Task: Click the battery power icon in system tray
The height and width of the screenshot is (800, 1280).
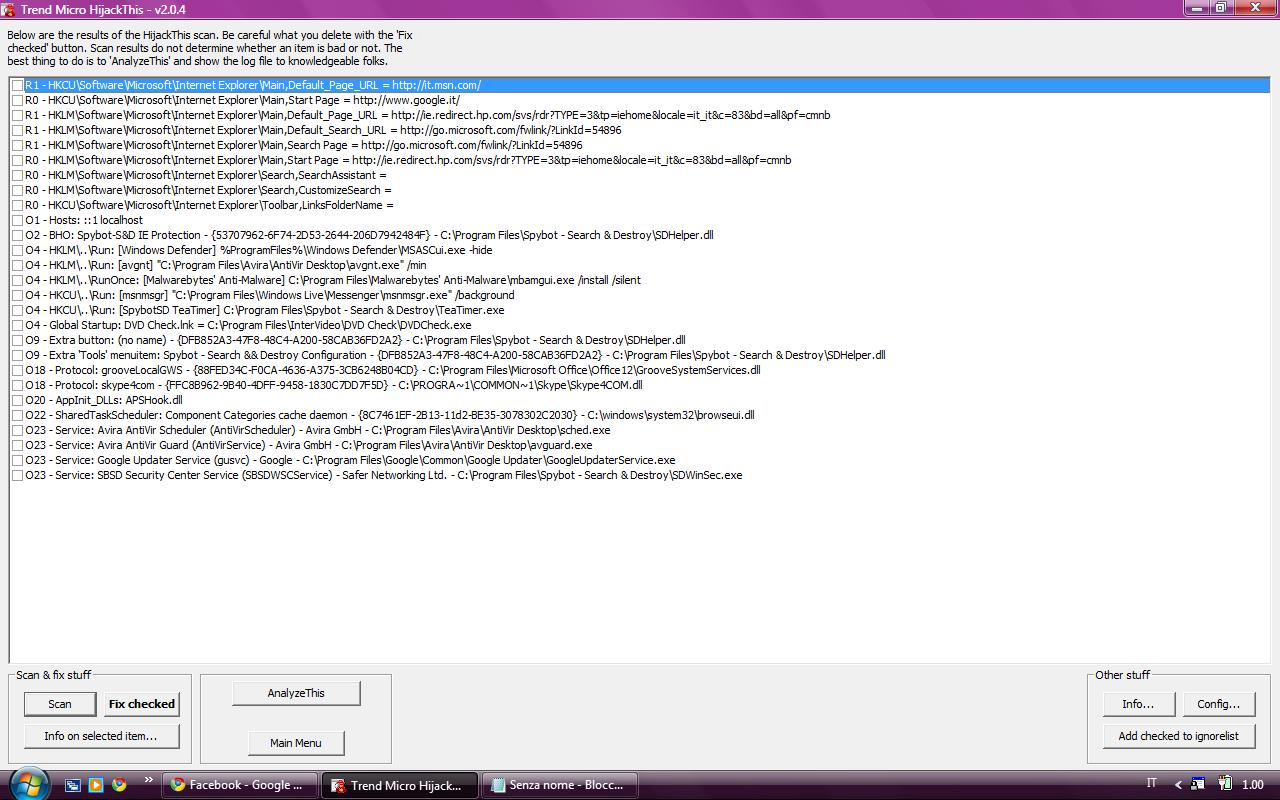Action: 1225,785
